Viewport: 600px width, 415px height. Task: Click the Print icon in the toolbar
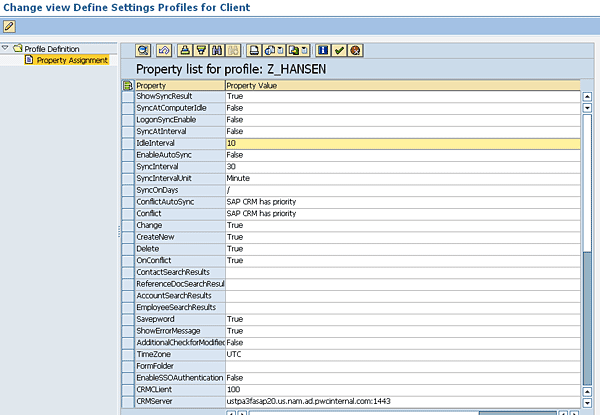(x=255, y=49)
